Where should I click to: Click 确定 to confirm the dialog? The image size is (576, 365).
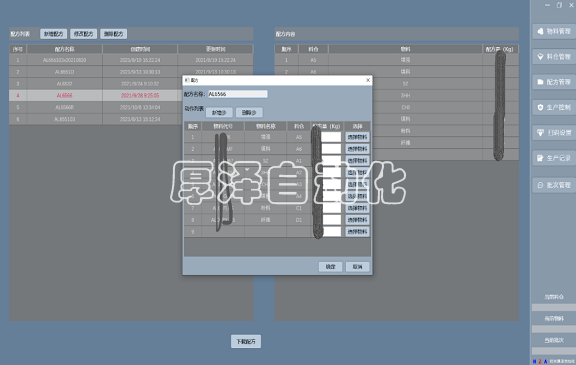(x=330, y=267)
